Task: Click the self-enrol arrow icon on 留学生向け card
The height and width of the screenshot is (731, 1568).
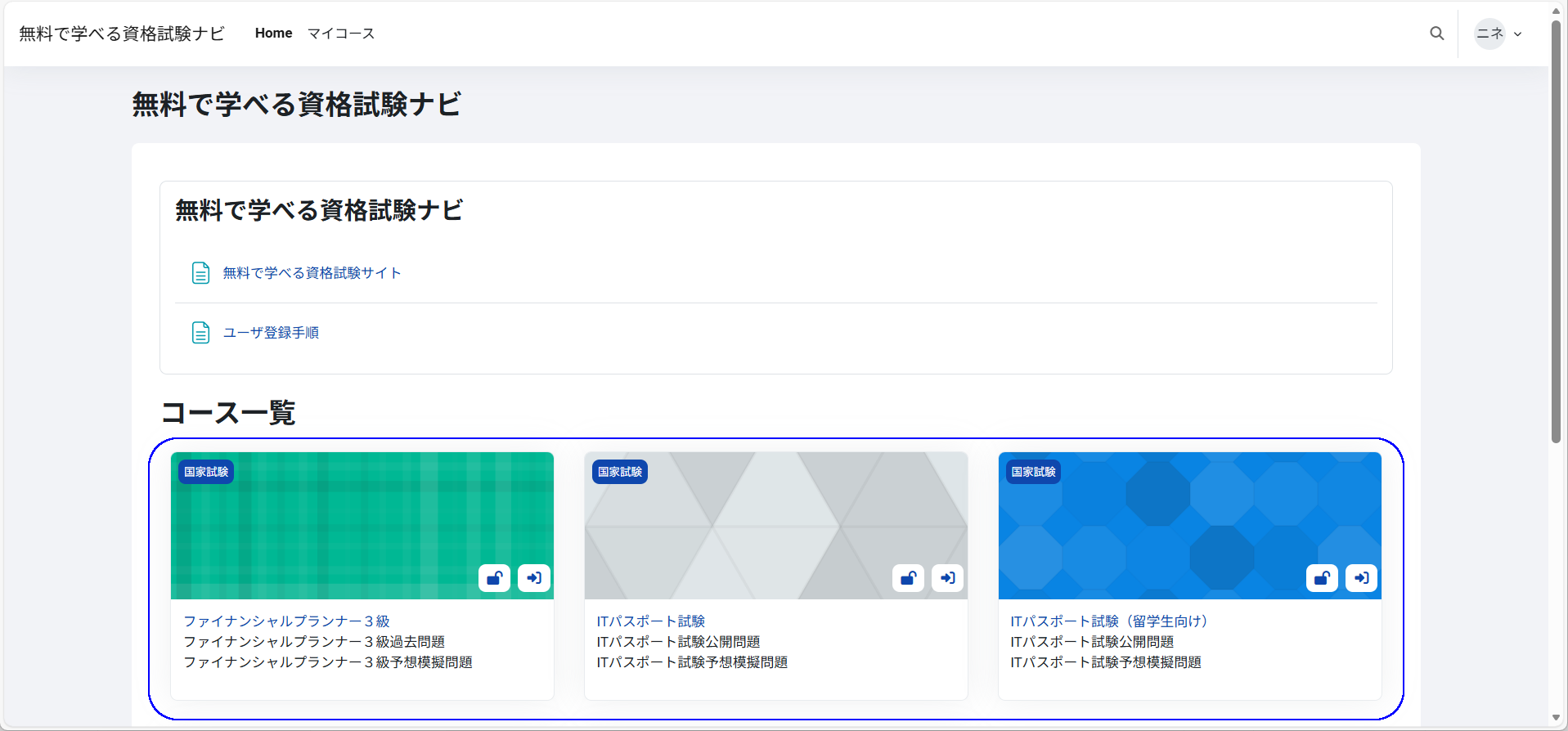Action: 1362,578
